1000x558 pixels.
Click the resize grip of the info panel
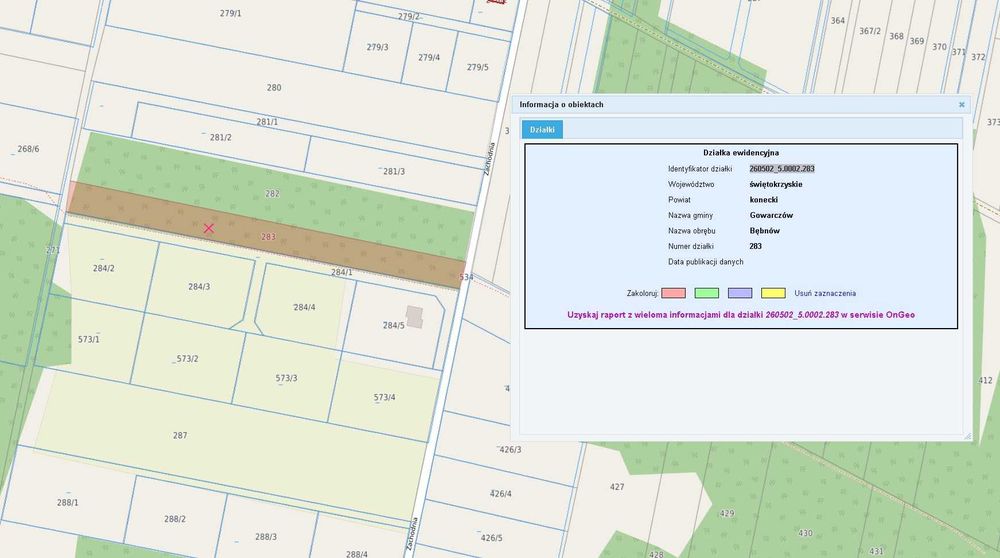(x=967, y=436)
